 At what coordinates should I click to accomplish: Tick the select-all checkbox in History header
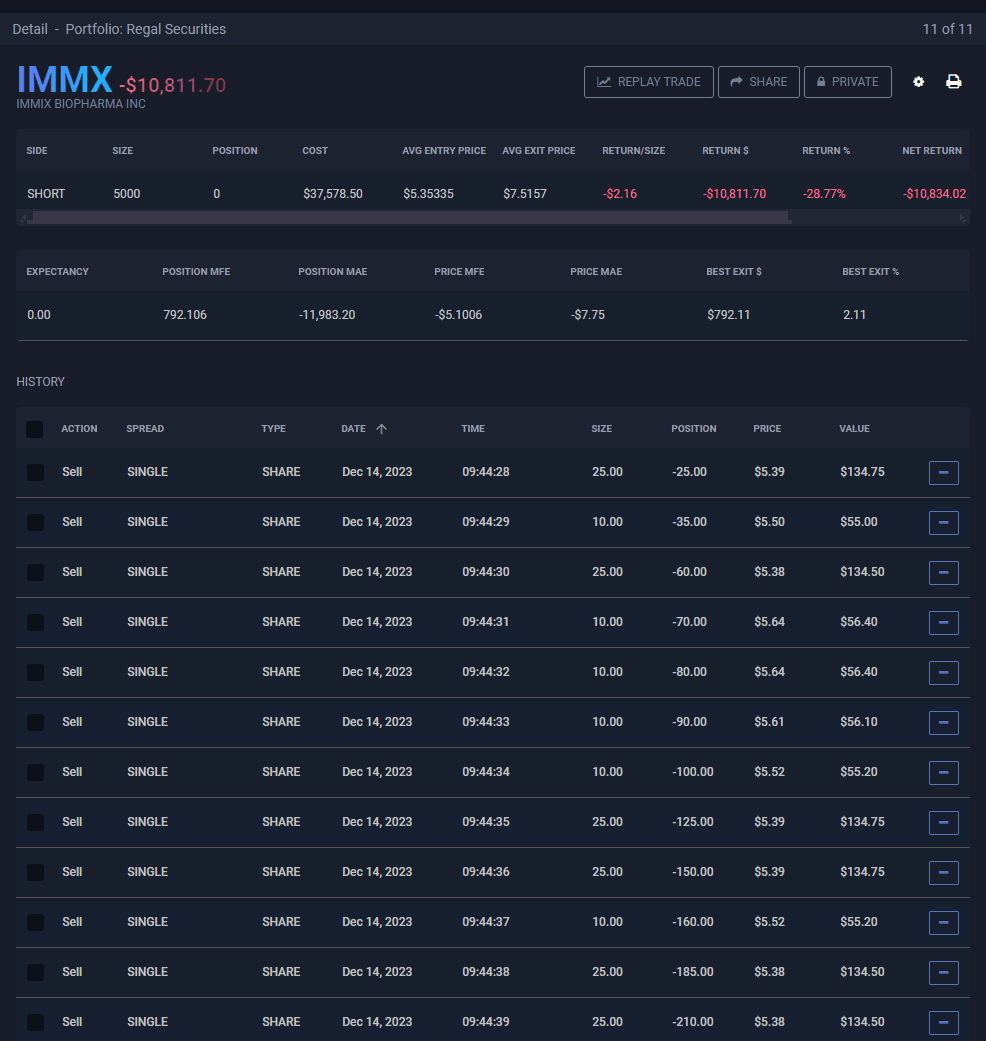coord(35,429)
